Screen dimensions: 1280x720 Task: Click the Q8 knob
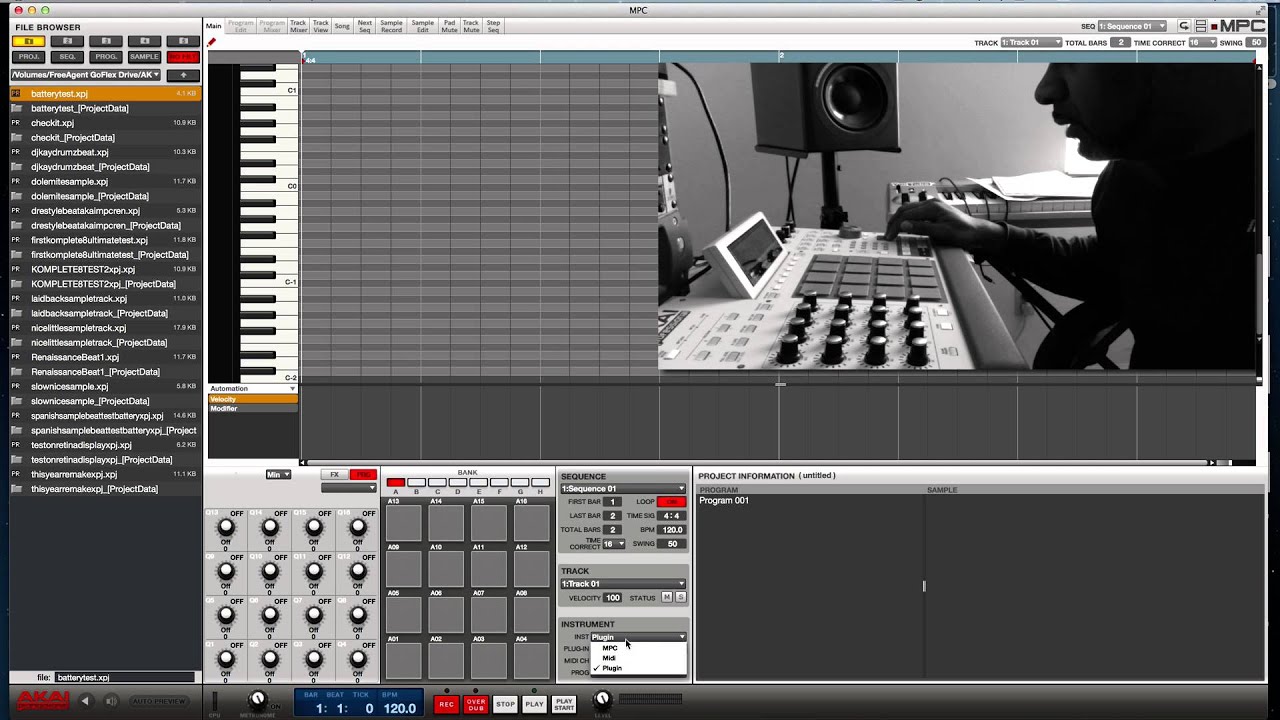point(358,614)
